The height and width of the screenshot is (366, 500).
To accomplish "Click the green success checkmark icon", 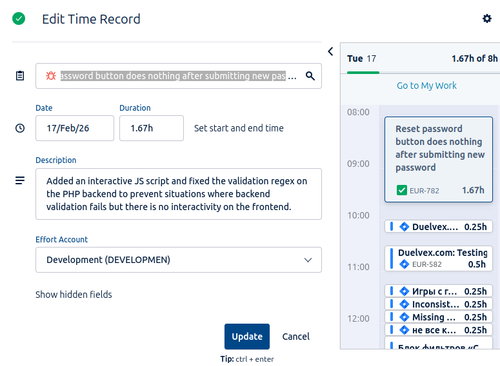I will coord(19,19).
